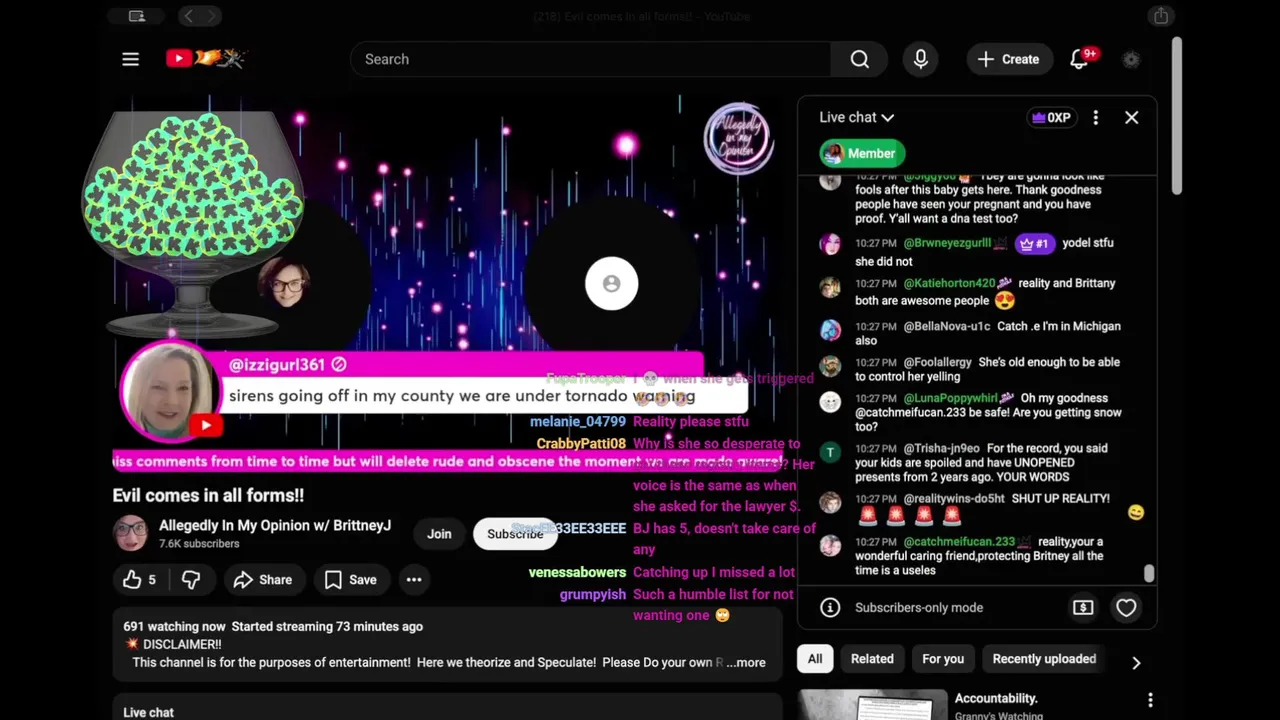This screenshot has width=1280, height=720.
Task: Open the Super Chat dollar icon
Action: (x=1083, y=607)
